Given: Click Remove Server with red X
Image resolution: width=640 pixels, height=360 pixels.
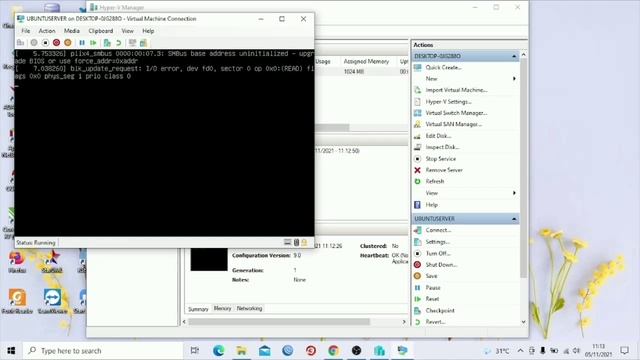Looking at the screenshot, I should pyautogui.click(x=444, y=170).
